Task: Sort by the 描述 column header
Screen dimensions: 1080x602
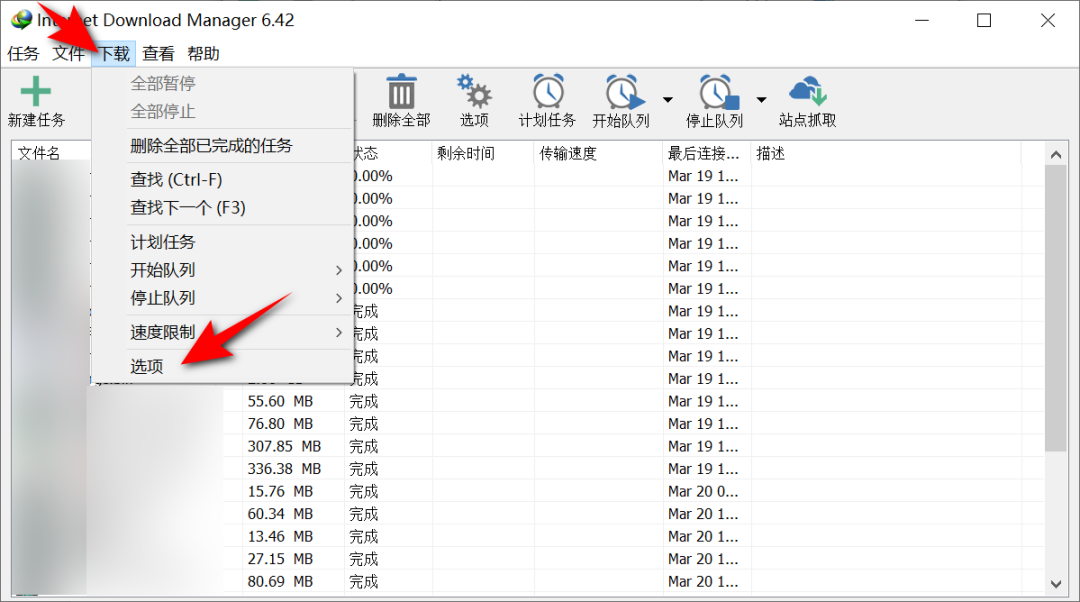Action: (886, 153)
